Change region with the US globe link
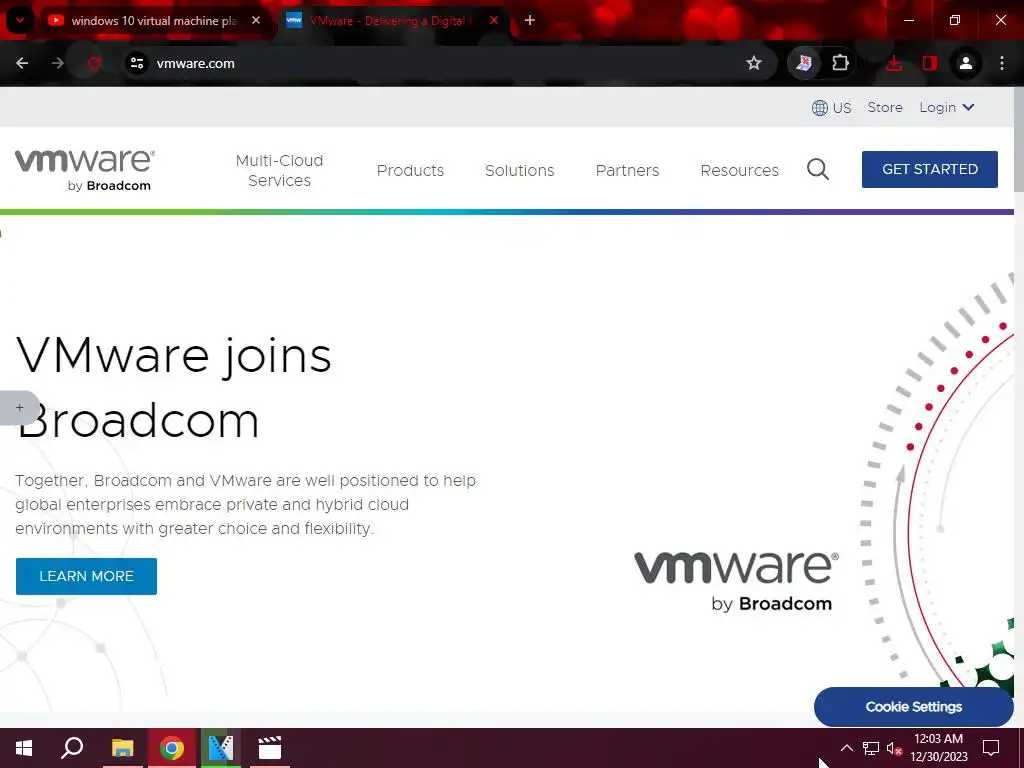Image resolution: width=1024 pixels, height=768 pixels. pyautogui.click(x=831, y=108)
